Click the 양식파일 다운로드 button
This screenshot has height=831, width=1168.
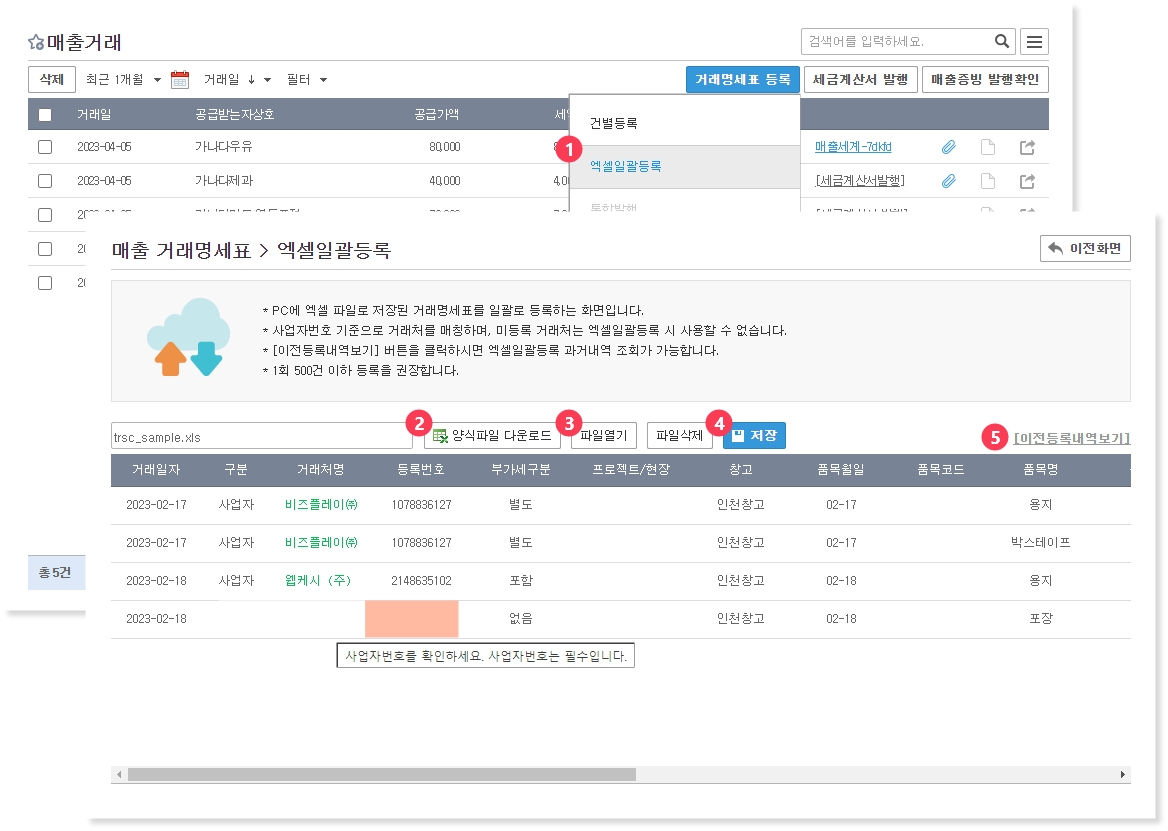(493, 436)
